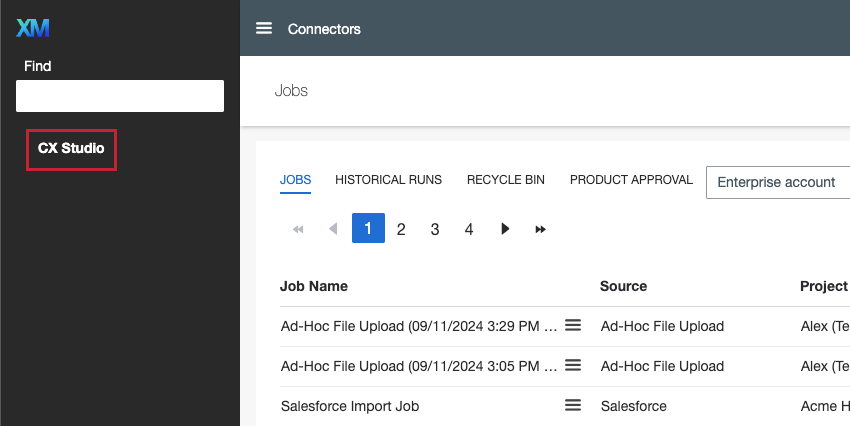Click the XM logo icon

point(33,28)
